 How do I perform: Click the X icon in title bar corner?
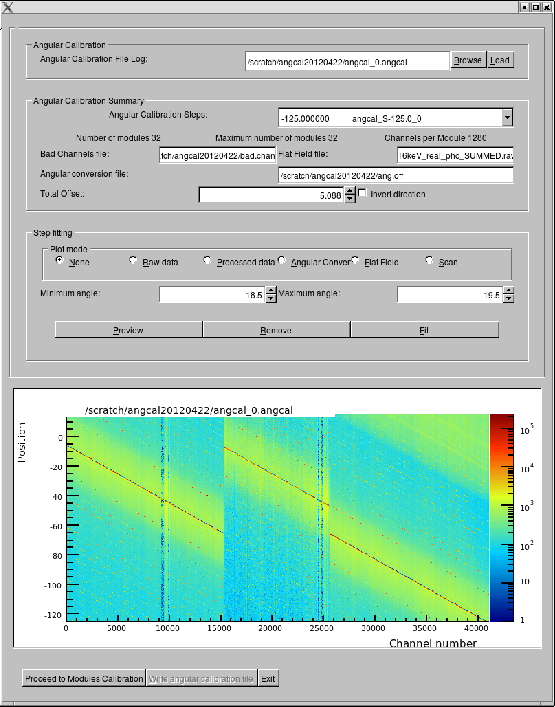[x=8, y=7]
